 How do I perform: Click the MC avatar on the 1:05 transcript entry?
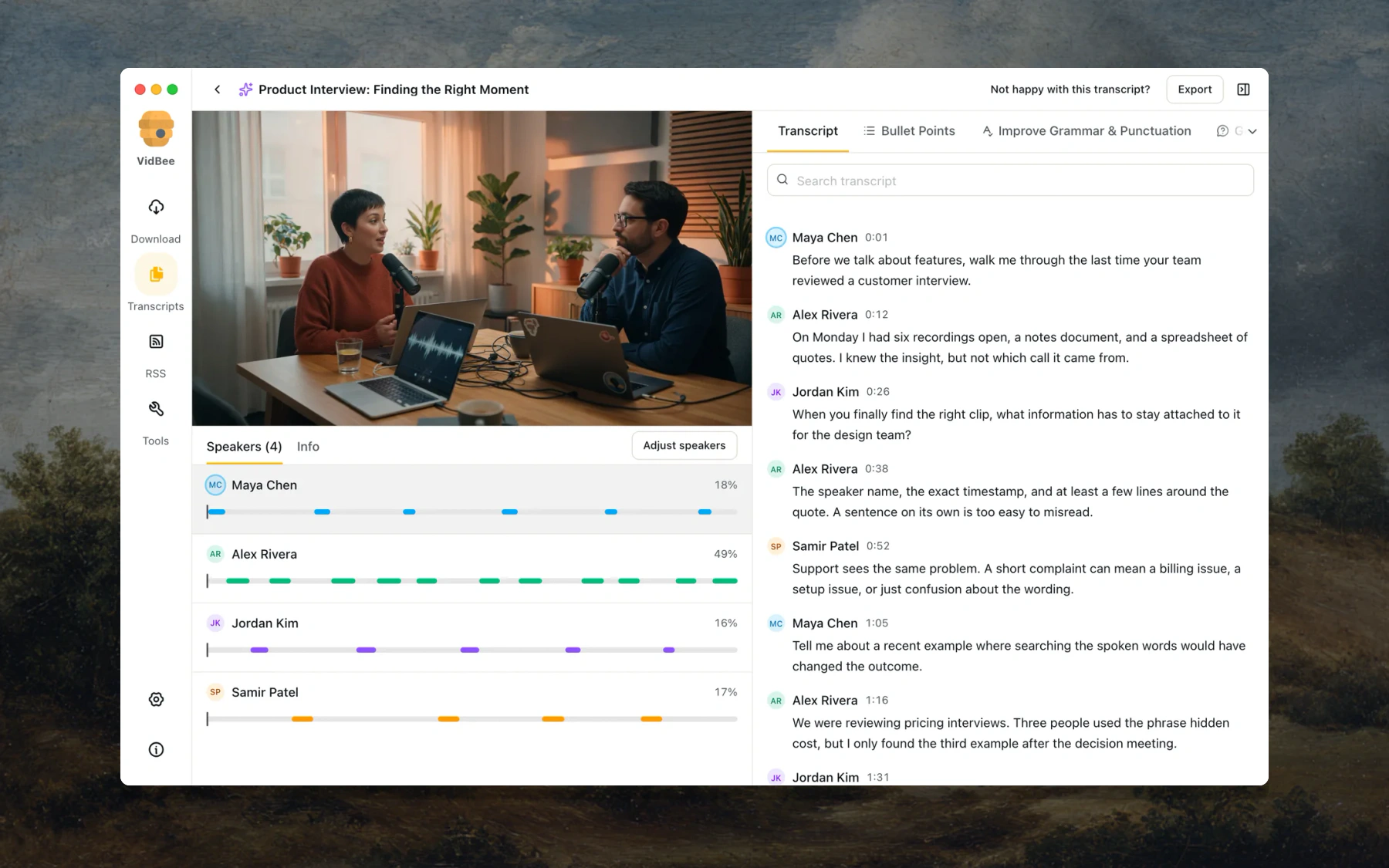[776, 623]
